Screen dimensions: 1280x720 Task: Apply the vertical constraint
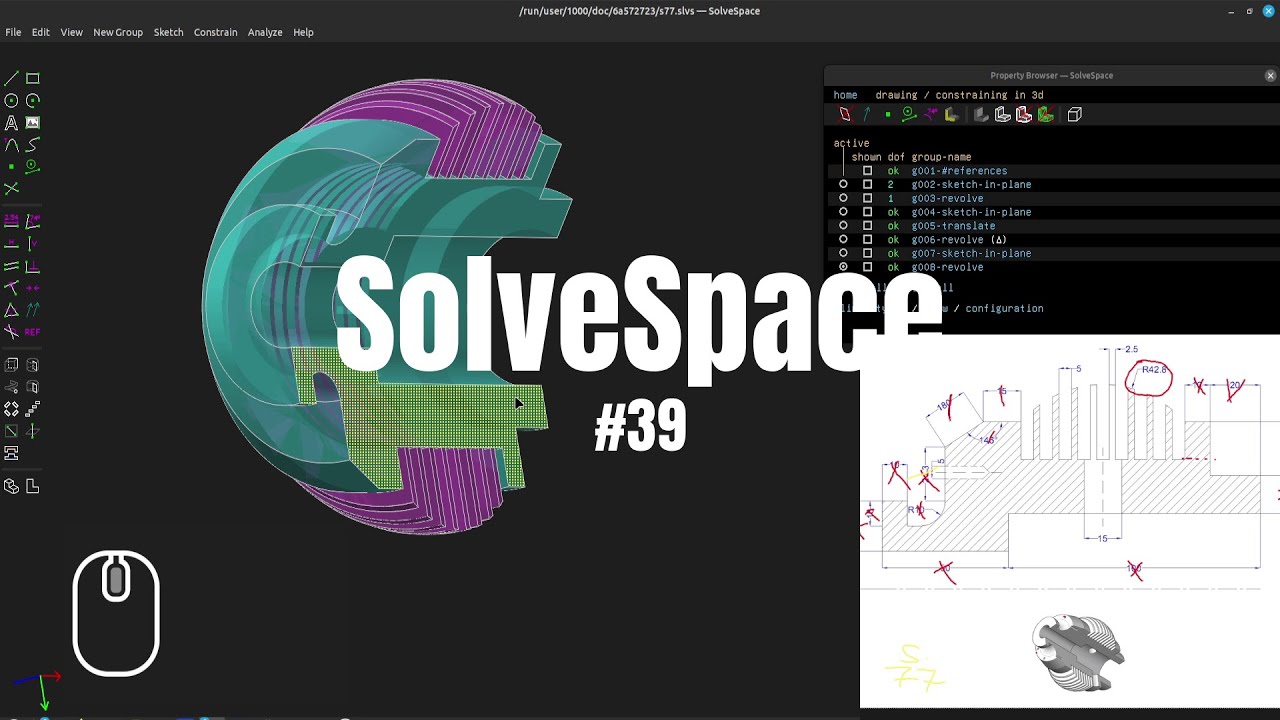click(x=33, y=243)
